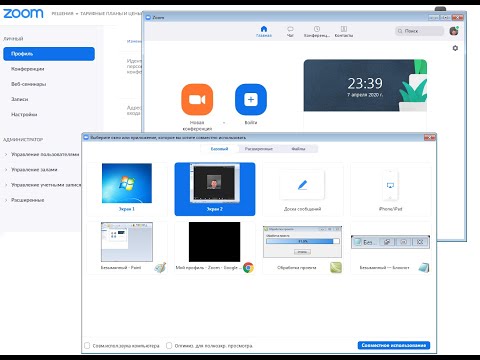Switch to Расширенные tab in share dialog
Viewport: 480px width, 360px height.
coord(259,149)
